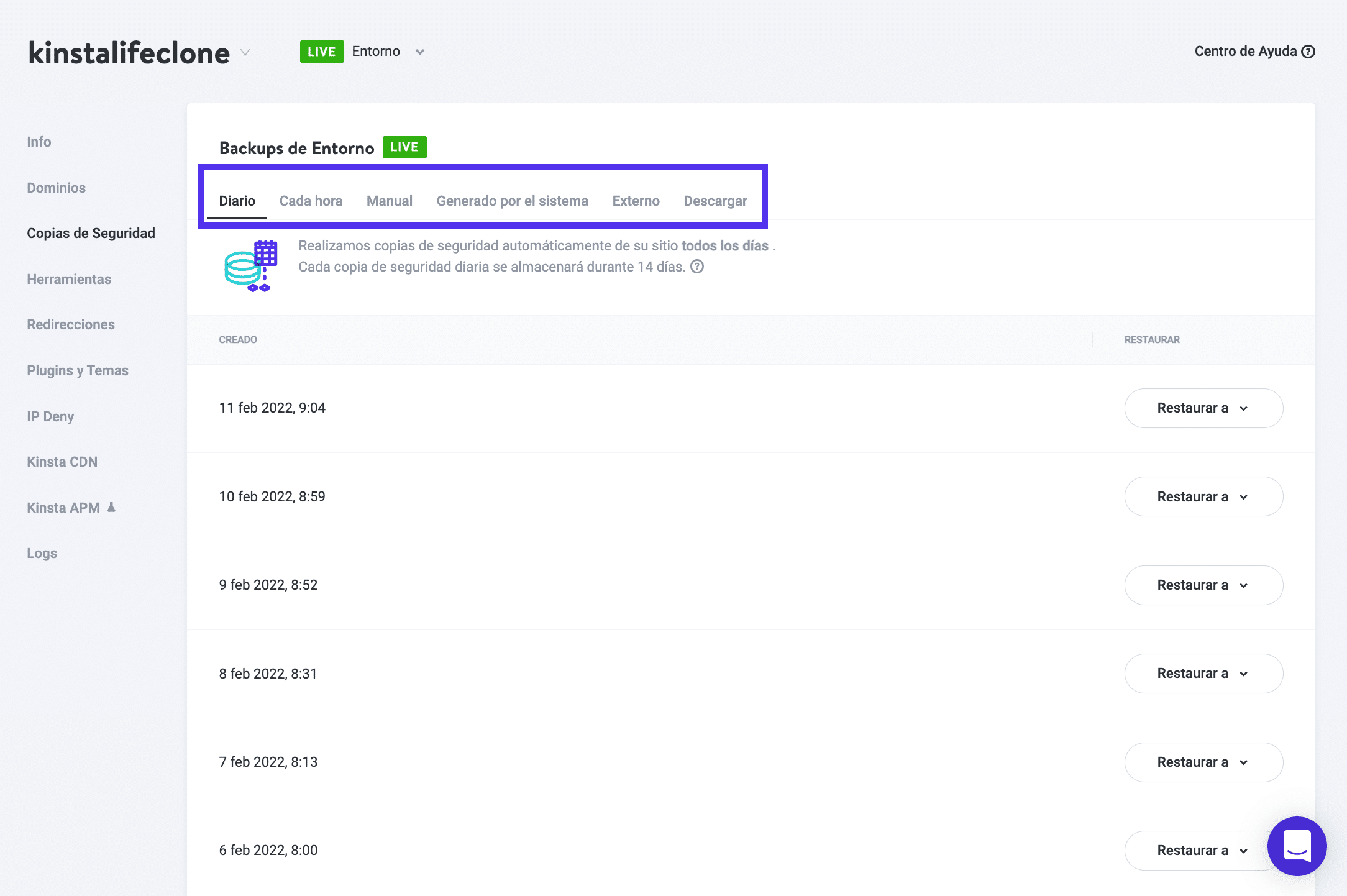1347x896 pixels.
Task: Expand the kinstalifeclone site selector chevron
Action: coord(245,52)
